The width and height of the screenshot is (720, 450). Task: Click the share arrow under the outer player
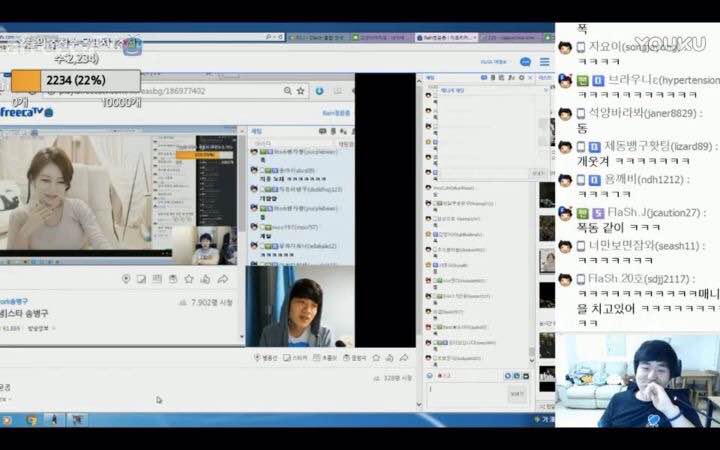point(404,357)
